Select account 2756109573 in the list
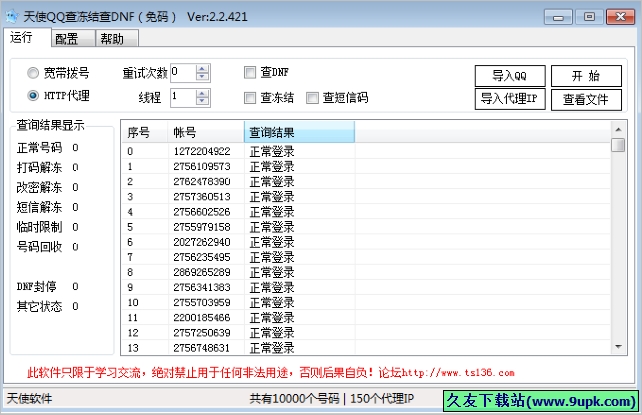This screenshot has height=415, width=642. (202, 167)
